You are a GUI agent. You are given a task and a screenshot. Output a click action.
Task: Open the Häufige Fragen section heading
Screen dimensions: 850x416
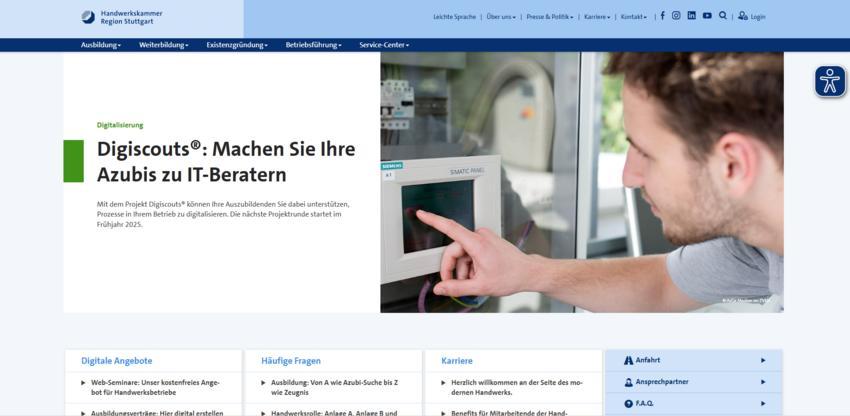pyautogui.click(x=291, y=361)
